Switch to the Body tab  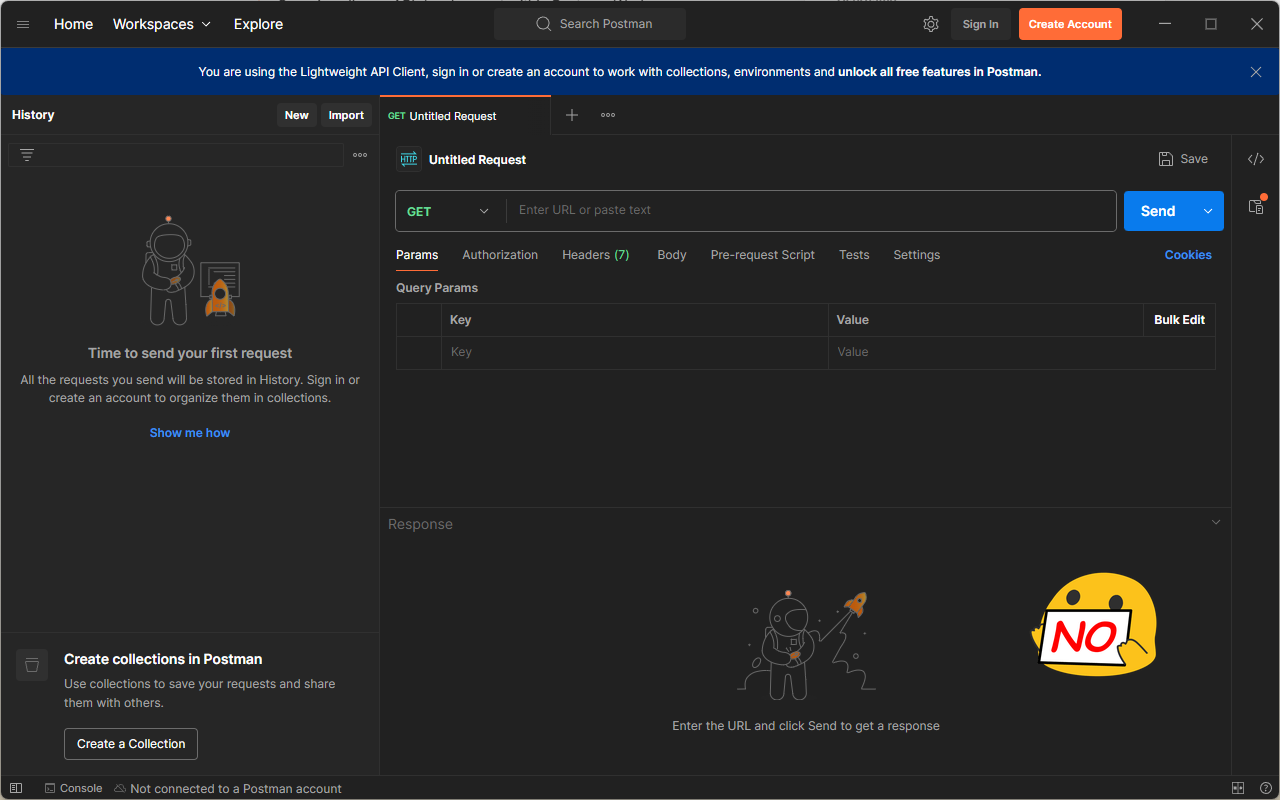coord(672,255)
